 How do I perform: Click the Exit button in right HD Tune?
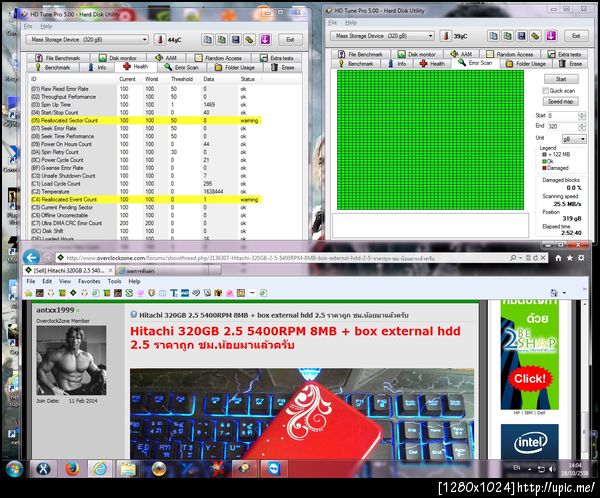576,36
